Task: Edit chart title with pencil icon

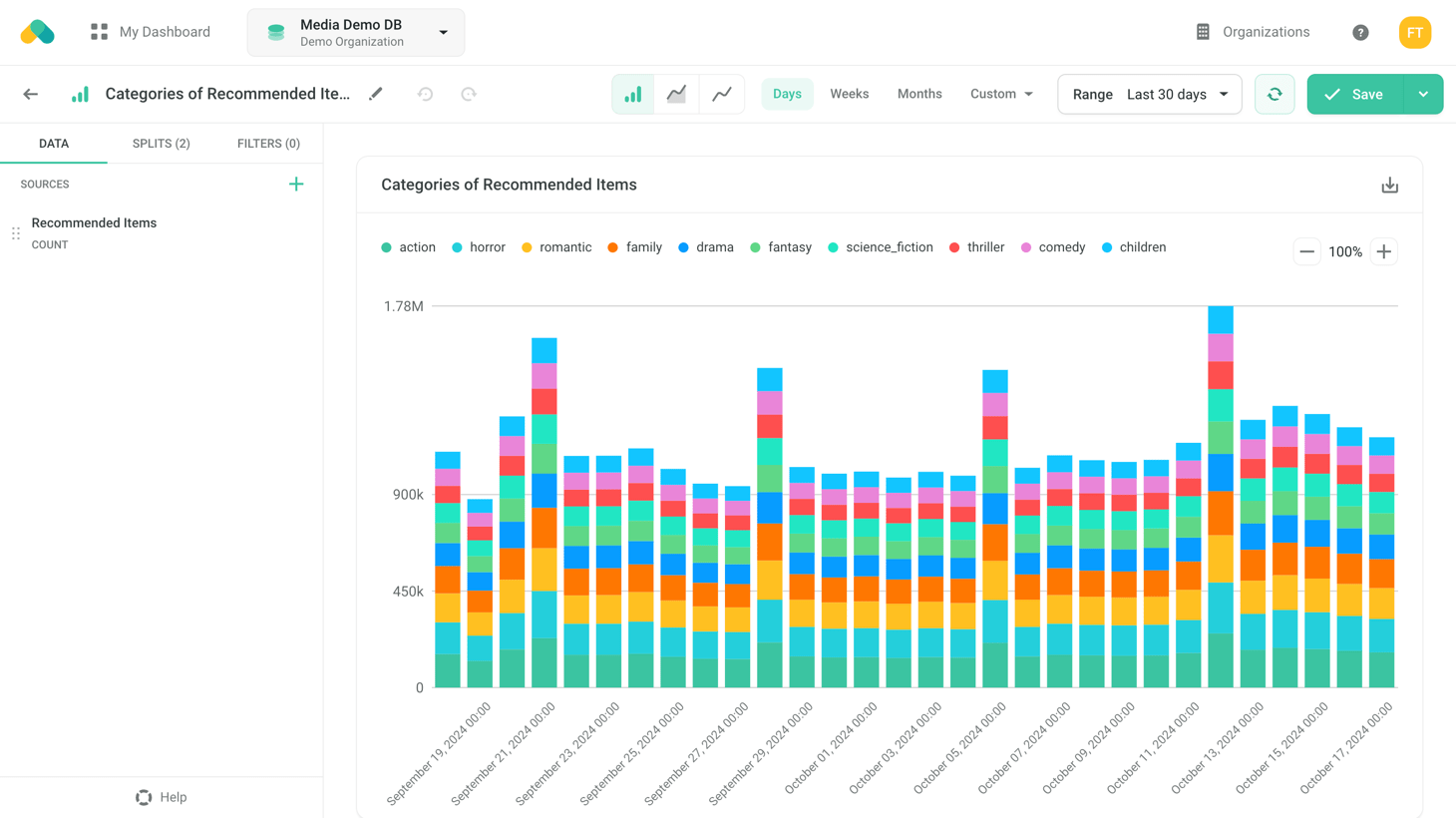Action: (x=376, y=94)
